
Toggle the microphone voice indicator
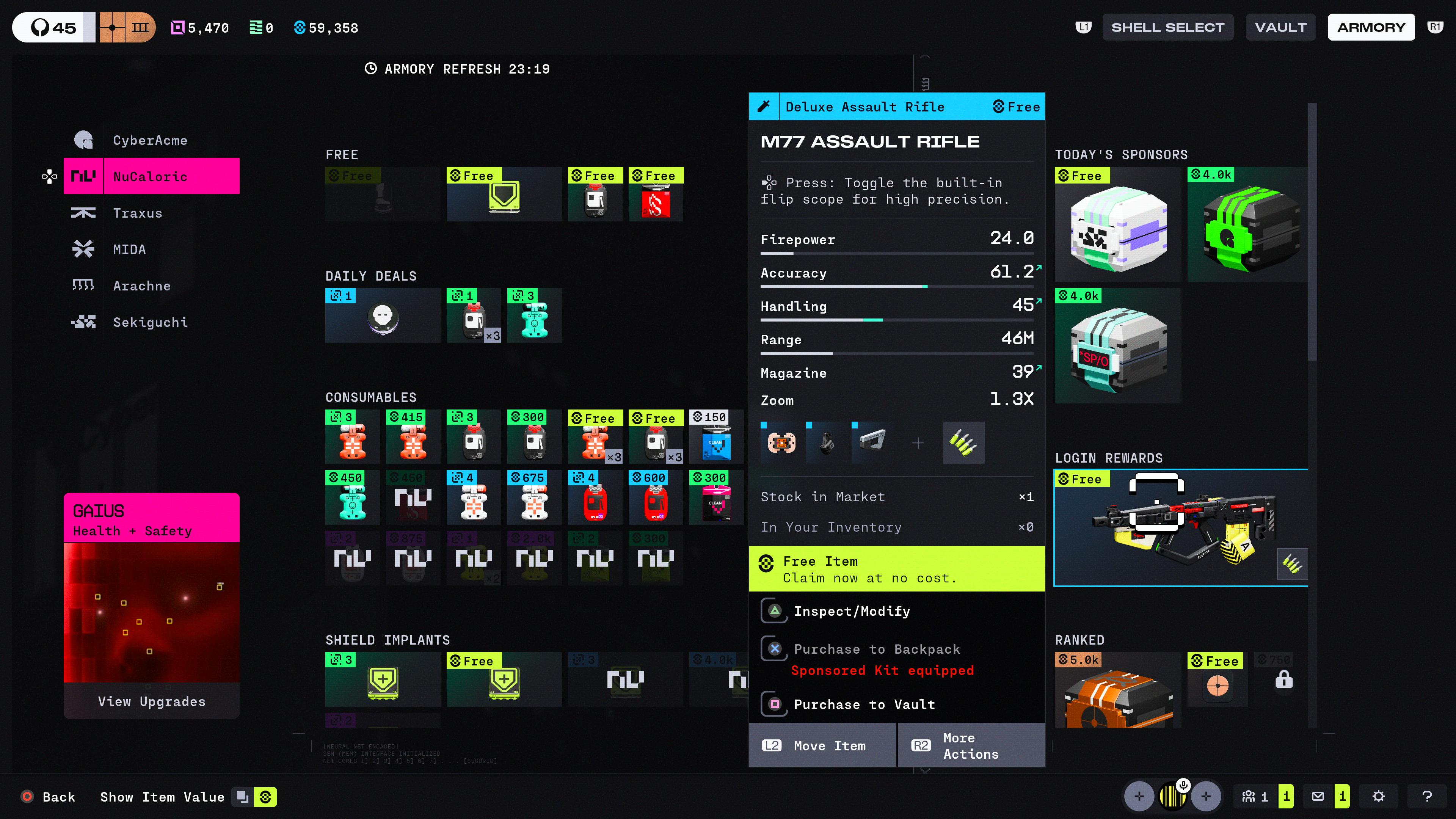point(1183,785)
